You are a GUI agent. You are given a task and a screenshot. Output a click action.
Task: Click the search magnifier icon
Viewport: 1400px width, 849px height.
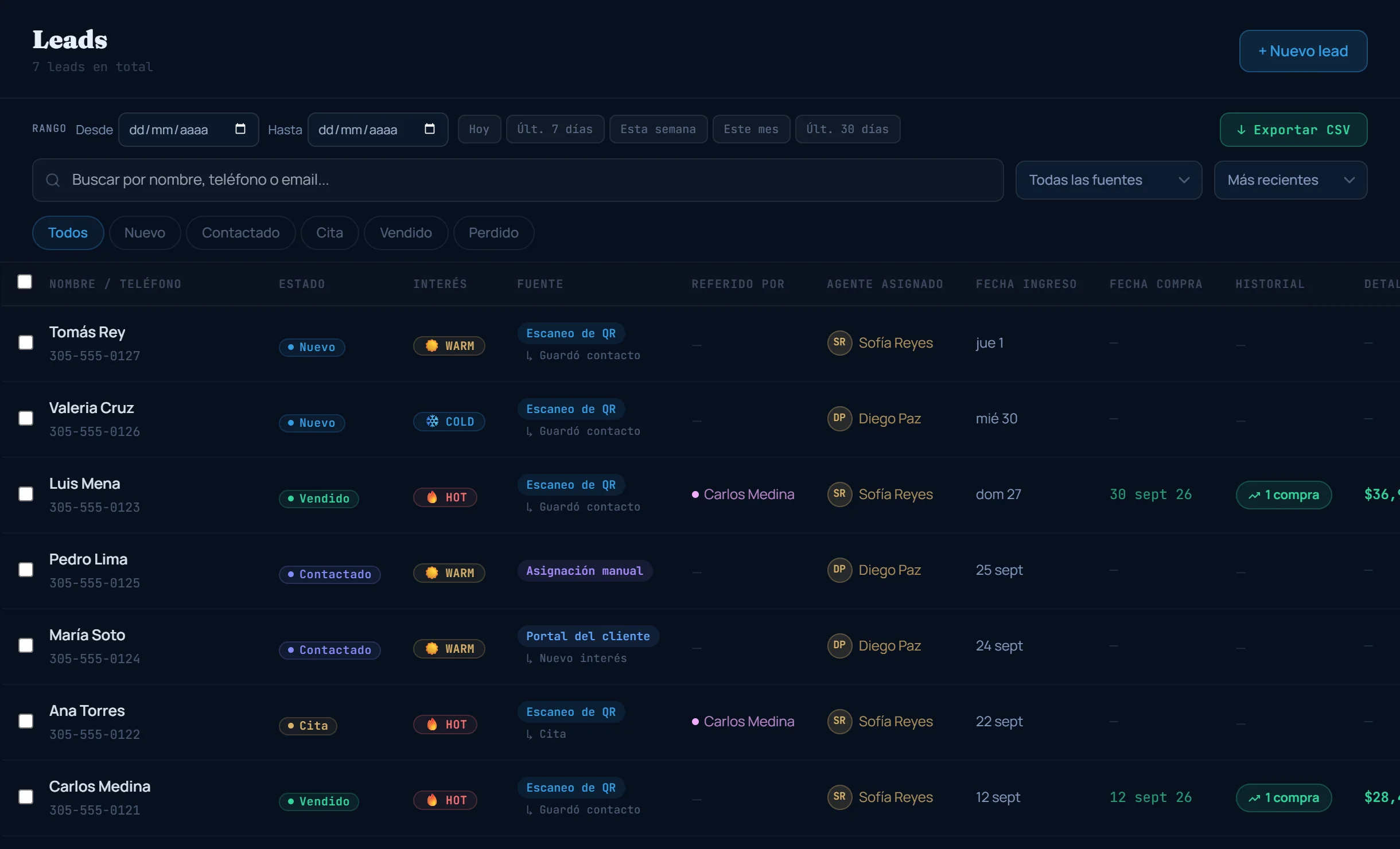(x=53, y=180)
